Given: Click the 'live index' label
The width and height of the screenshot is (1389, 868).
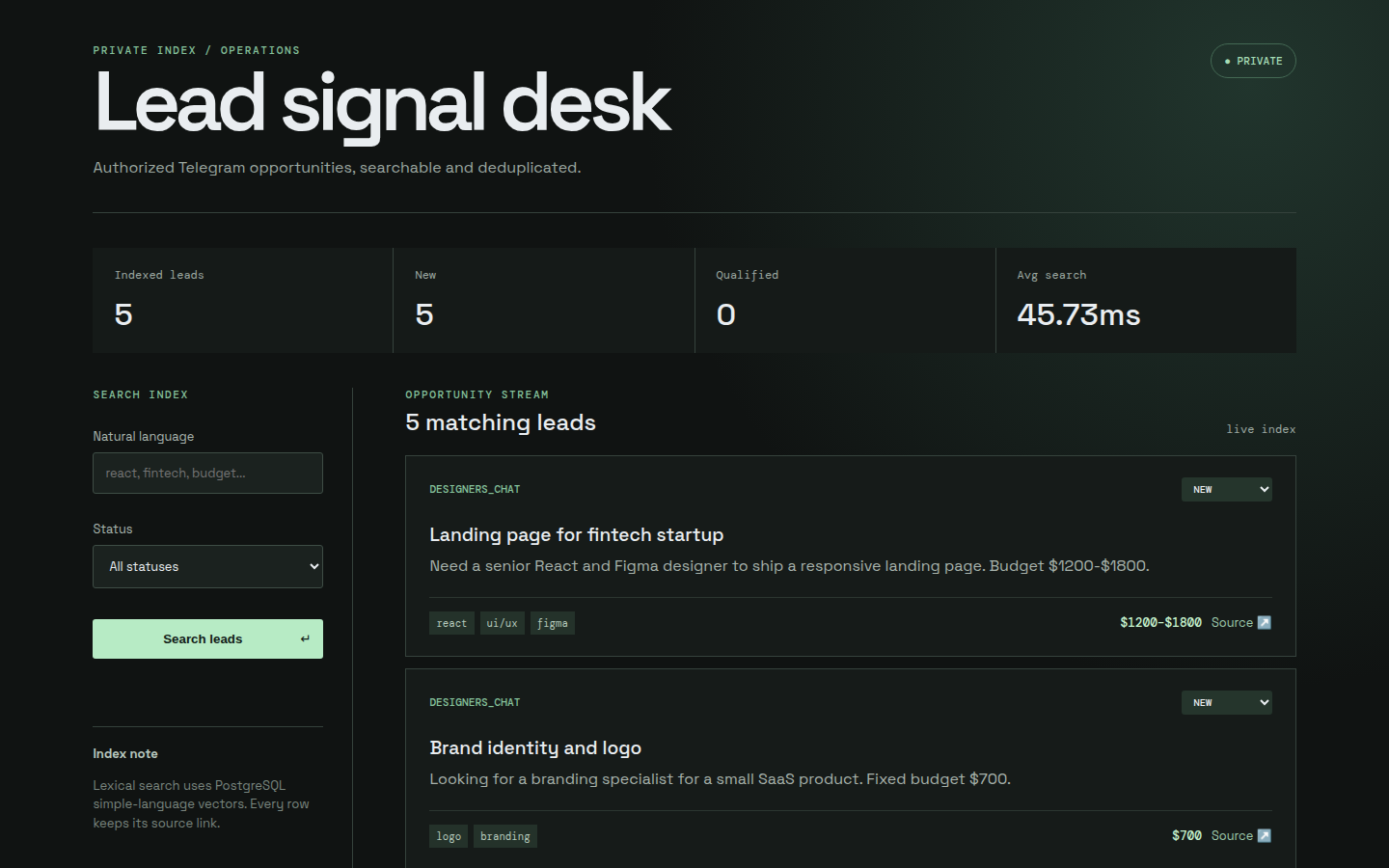Looking at the screenshot, I should tap(1261, 429).
